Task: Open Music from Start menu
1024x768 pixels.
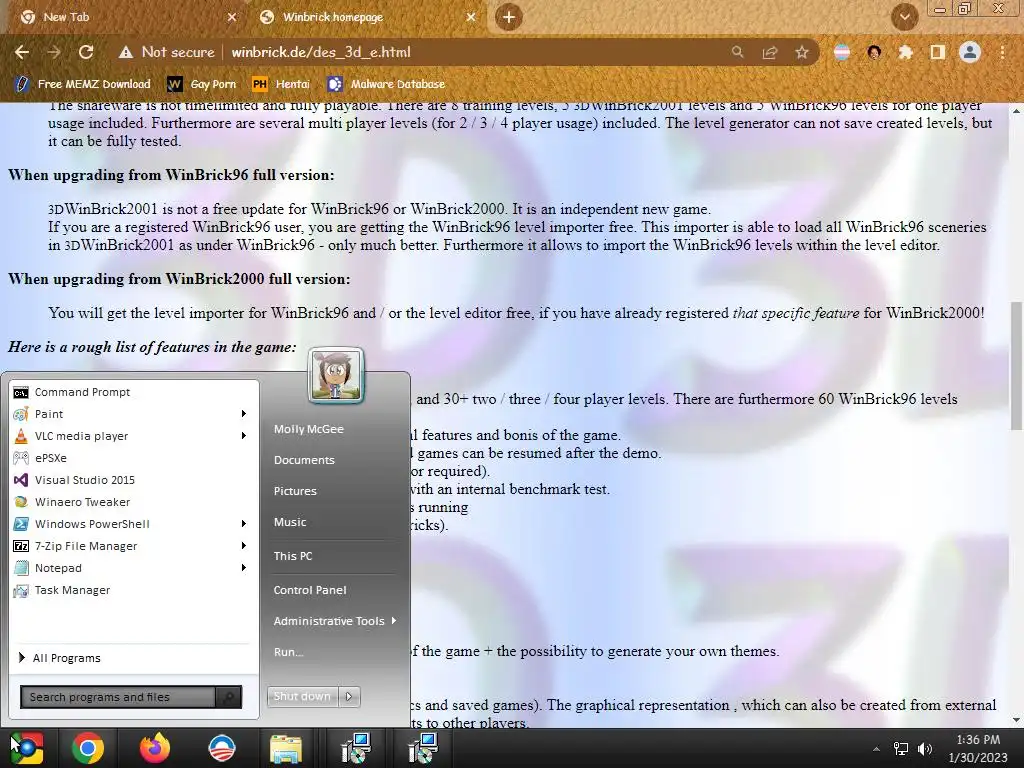Action: [x=290, y=522]
